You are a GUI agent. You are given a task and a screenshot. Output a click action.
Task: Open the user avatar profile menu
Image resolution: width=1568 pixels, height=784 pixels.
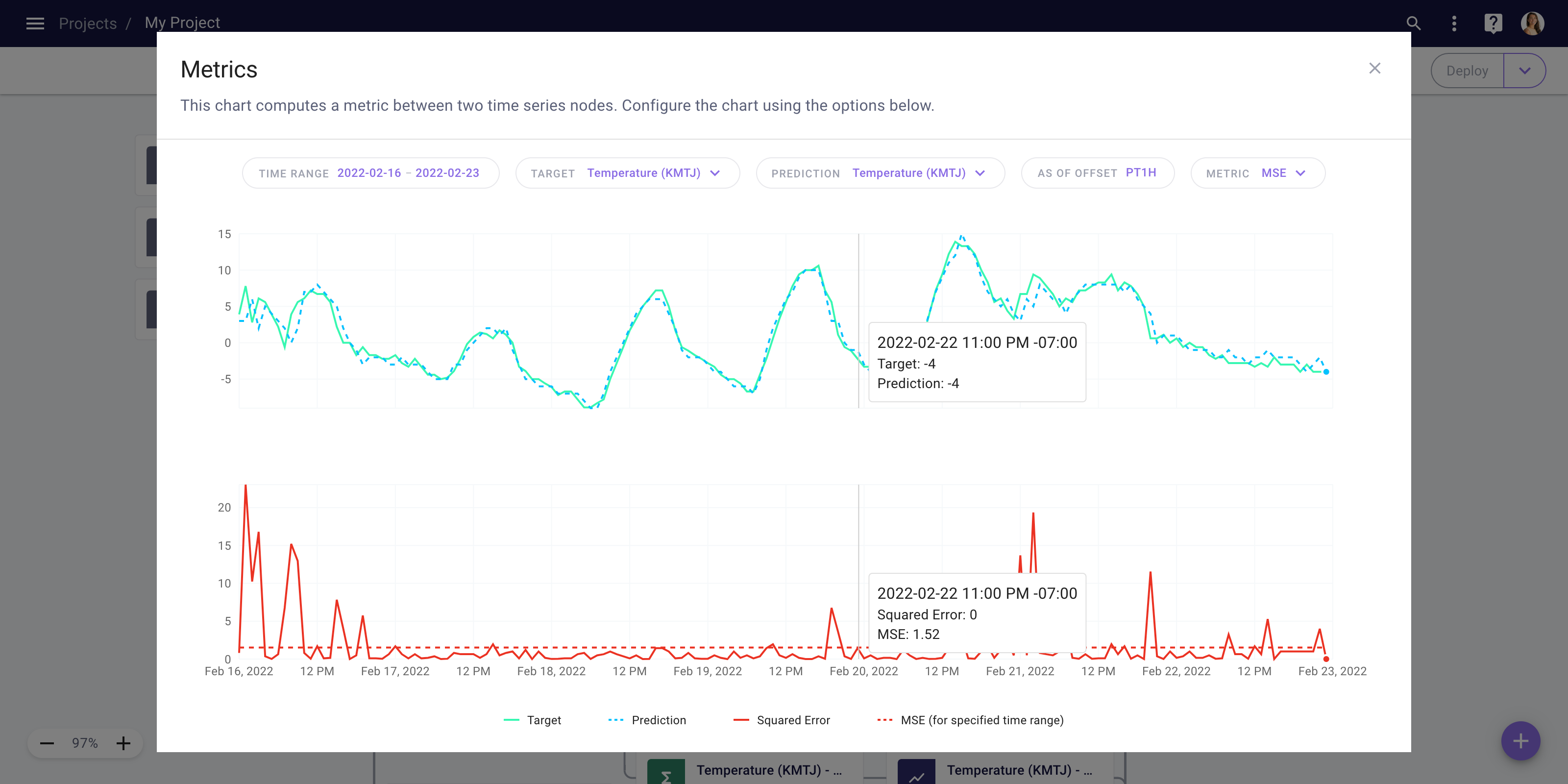[x=1532, y=23]
